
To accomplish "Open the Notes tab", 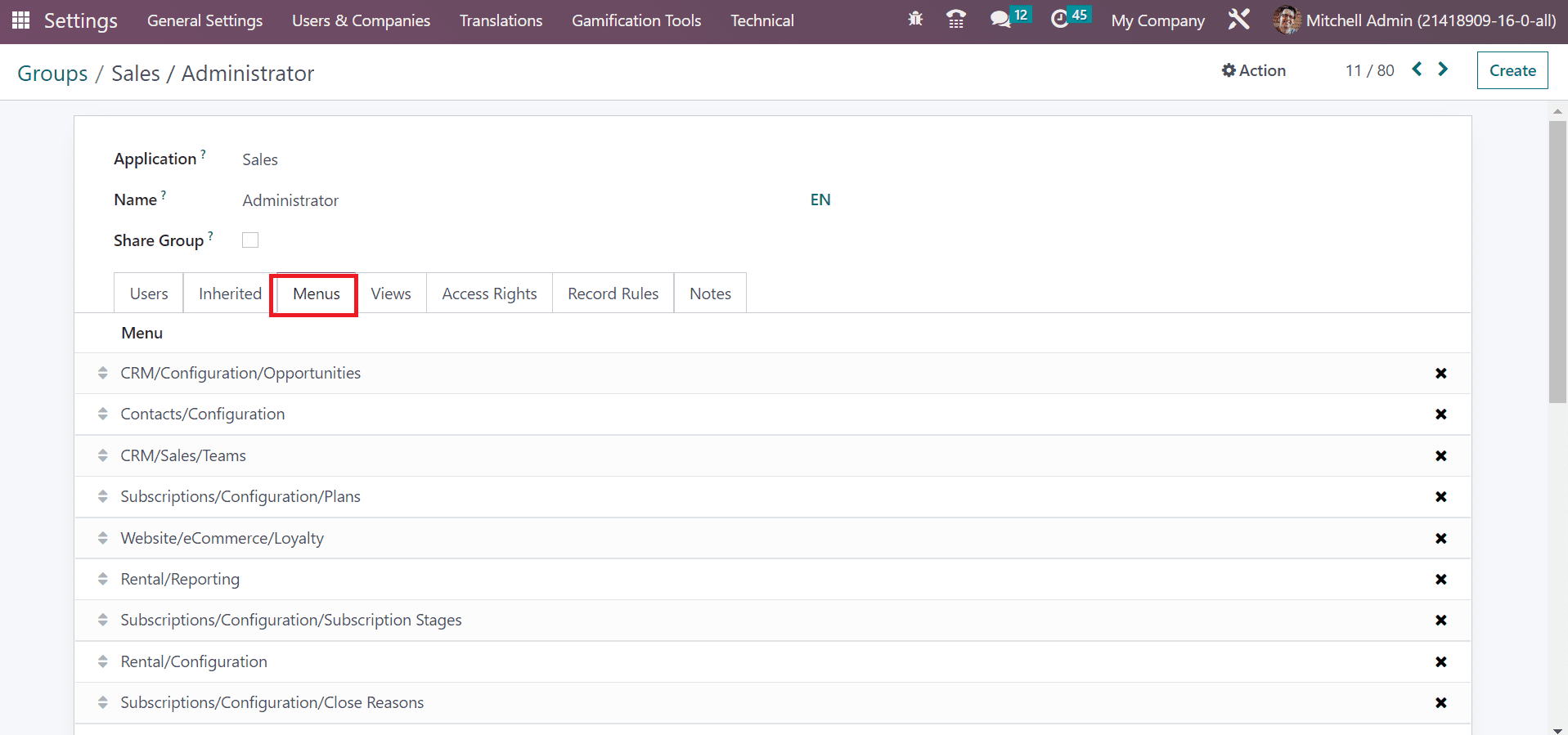I will (x=710, y=294).
